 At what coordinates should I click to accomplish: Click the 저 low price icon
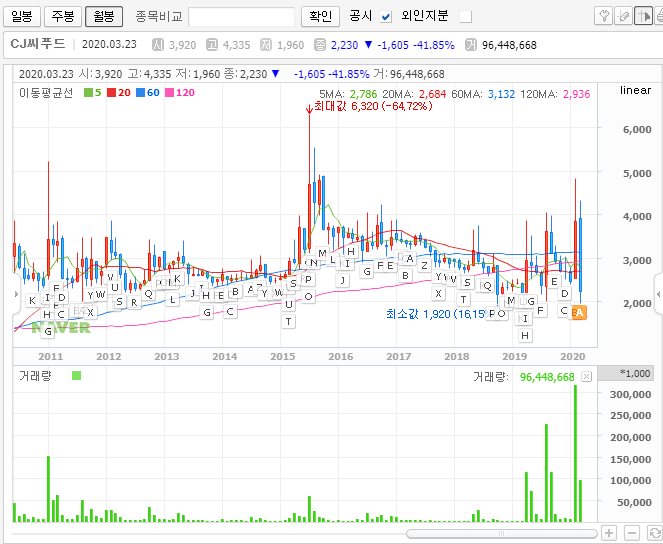(x=266, y=45)
